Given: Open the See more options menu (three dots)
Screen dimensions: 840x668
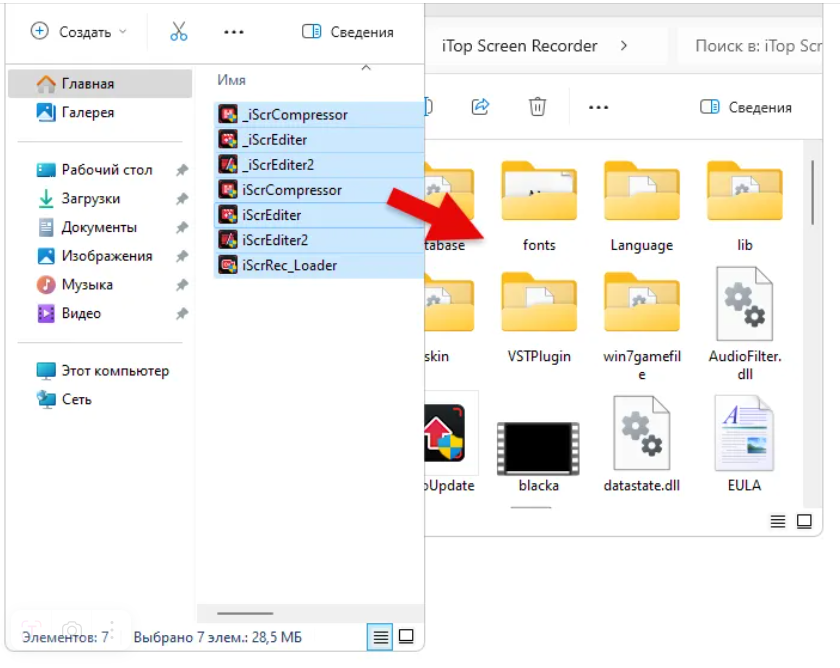Looking at the screenshot, I should point(234,31).
